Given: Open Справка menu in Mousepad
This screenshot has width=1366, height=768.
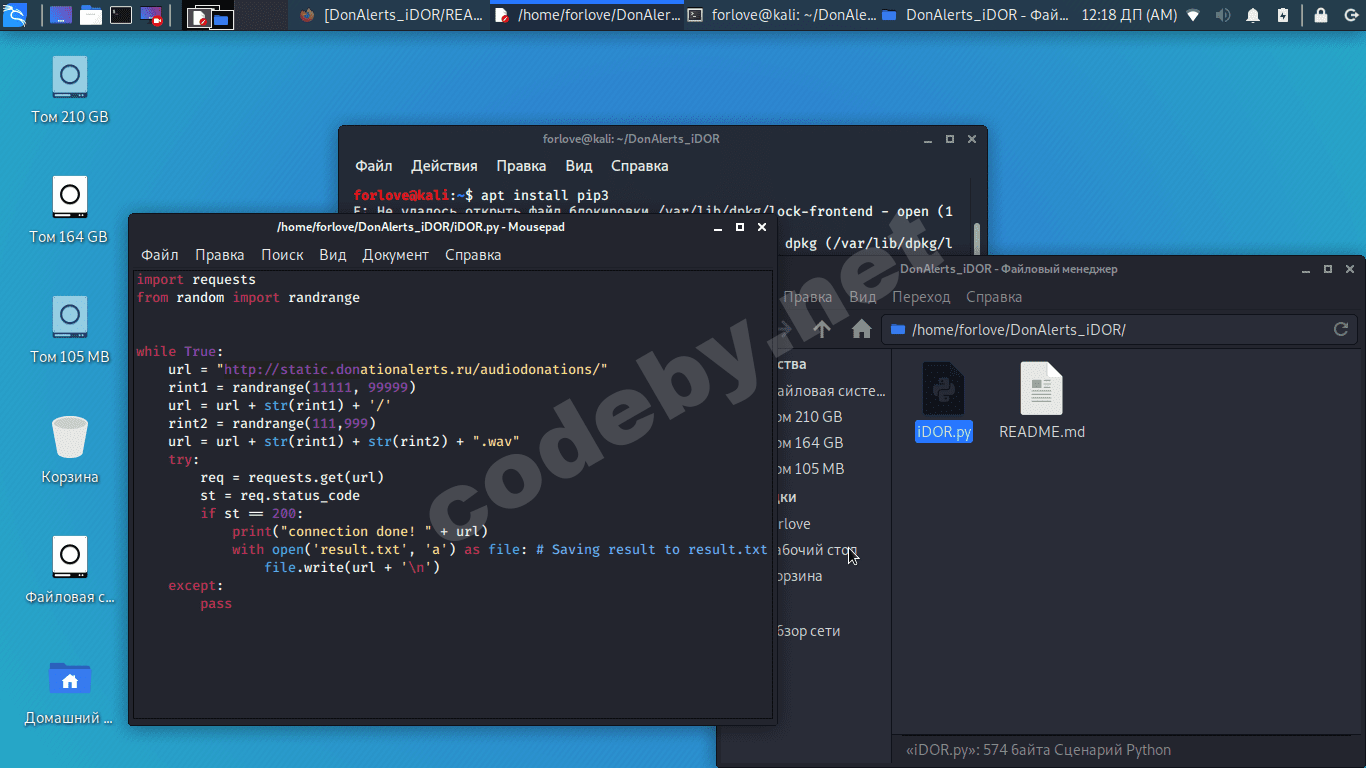Looking at the screenshot, I should coord(473,255).
